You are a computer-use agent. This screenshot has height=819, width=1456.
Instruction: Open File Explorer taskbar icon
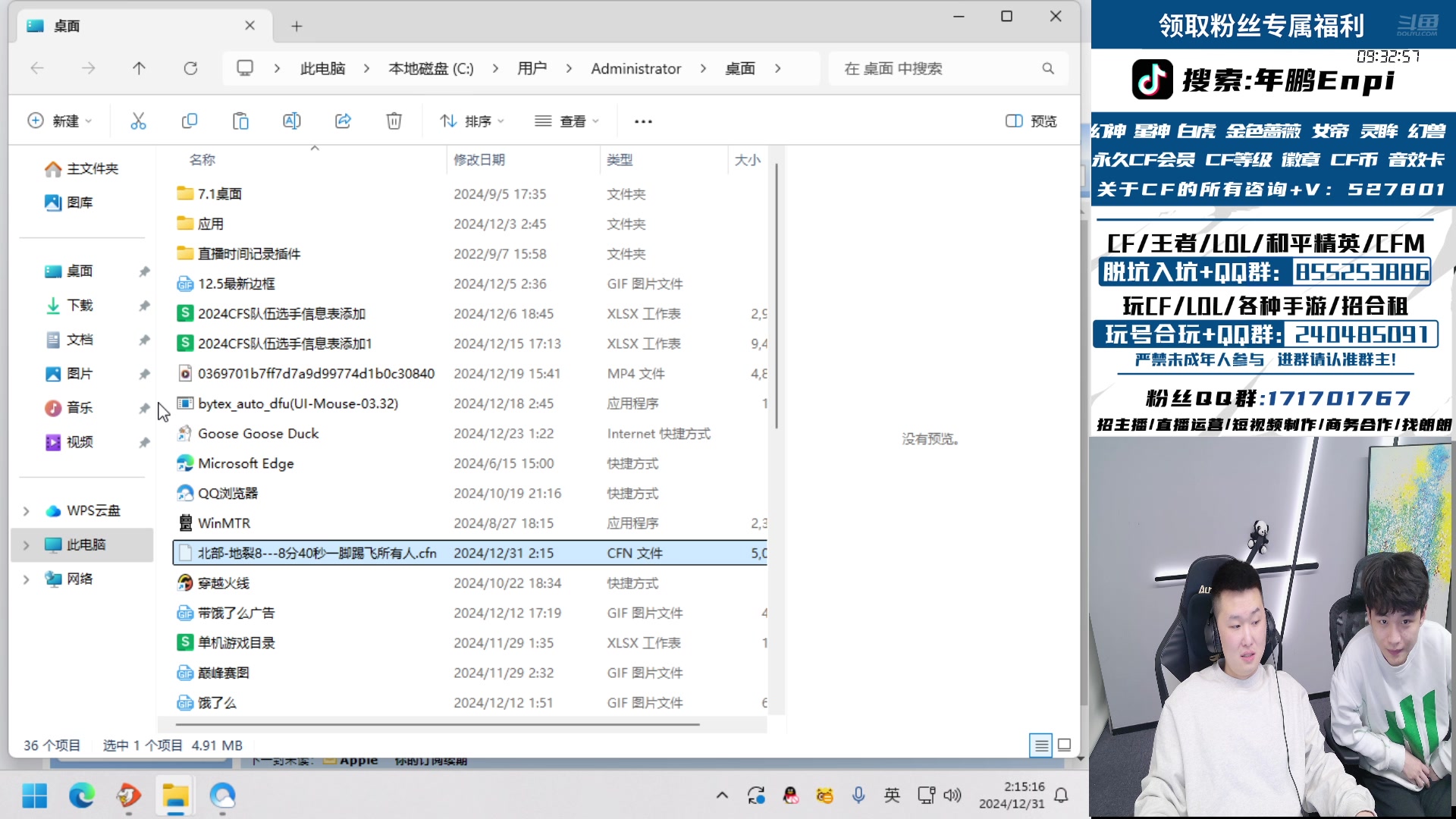(175, 795)
